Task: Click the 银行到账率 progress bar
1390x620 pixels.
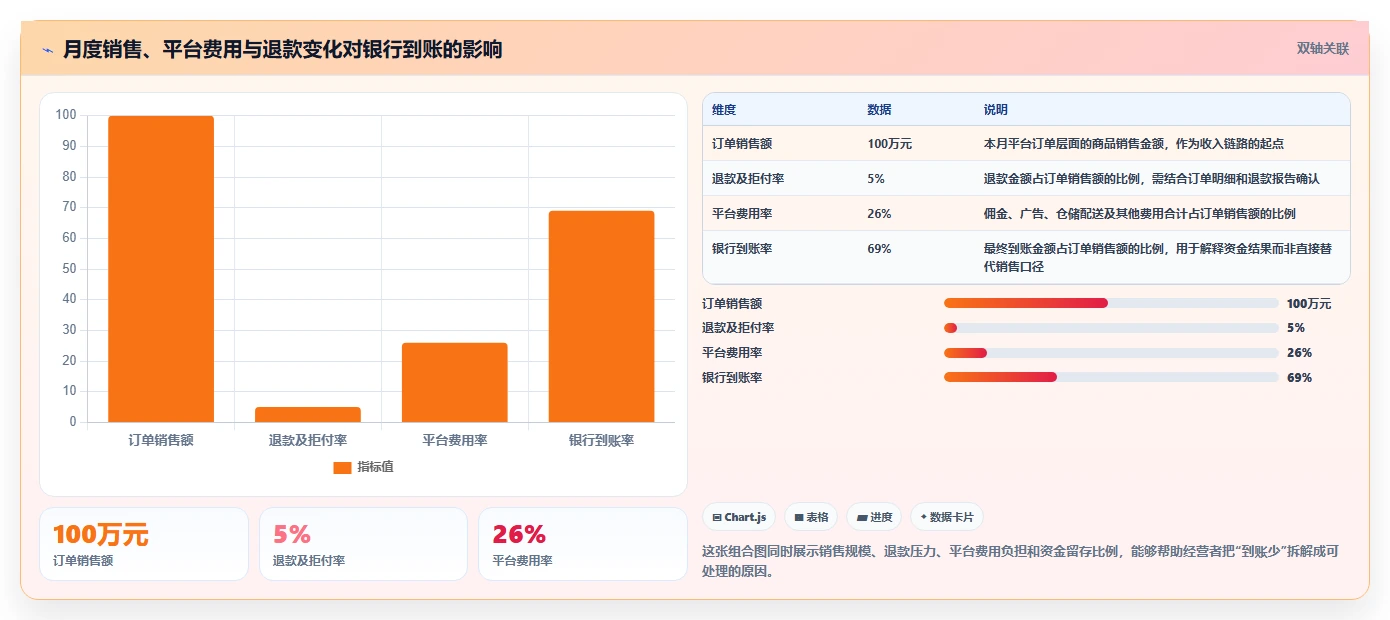Action: (1111, 377)
